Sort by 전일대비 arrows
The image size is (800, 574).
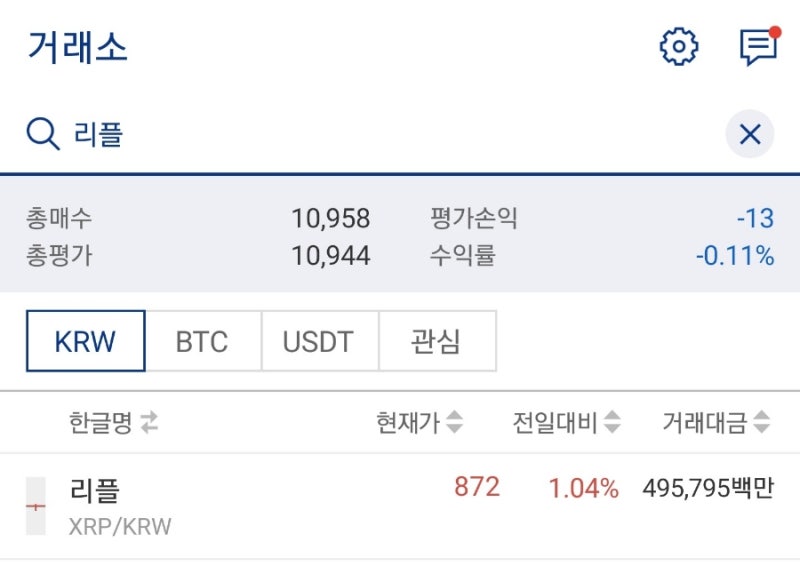[612, 422]
